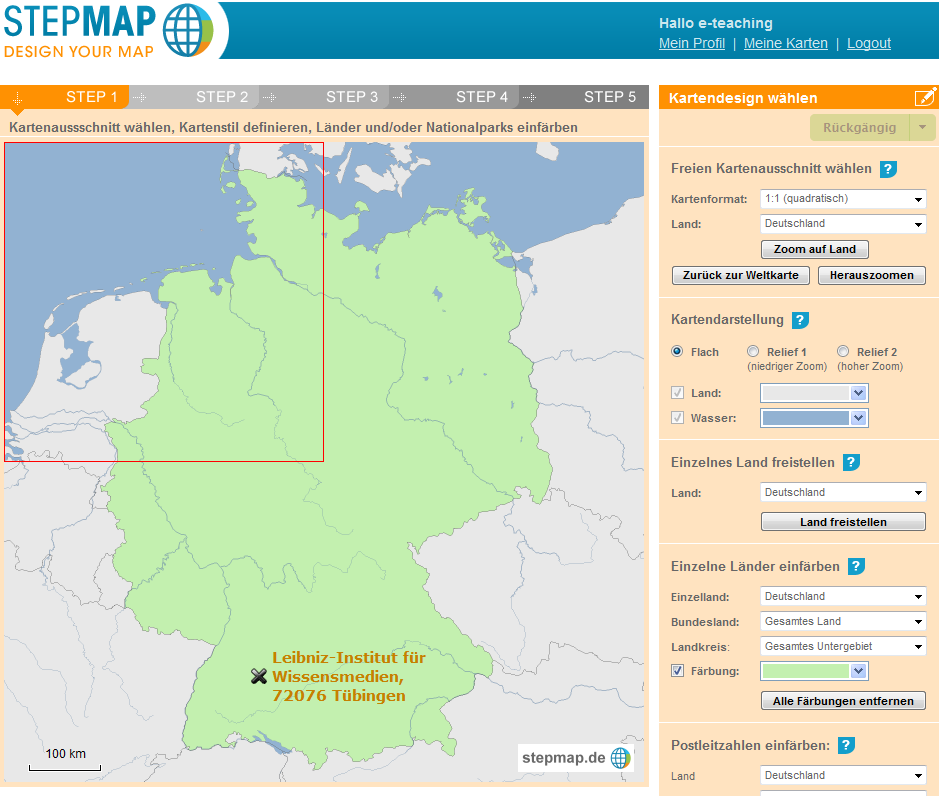Switch to STEP 4 tab
Image resolution: width=941 pixels, height=796 pixels.
click(482, 97)
